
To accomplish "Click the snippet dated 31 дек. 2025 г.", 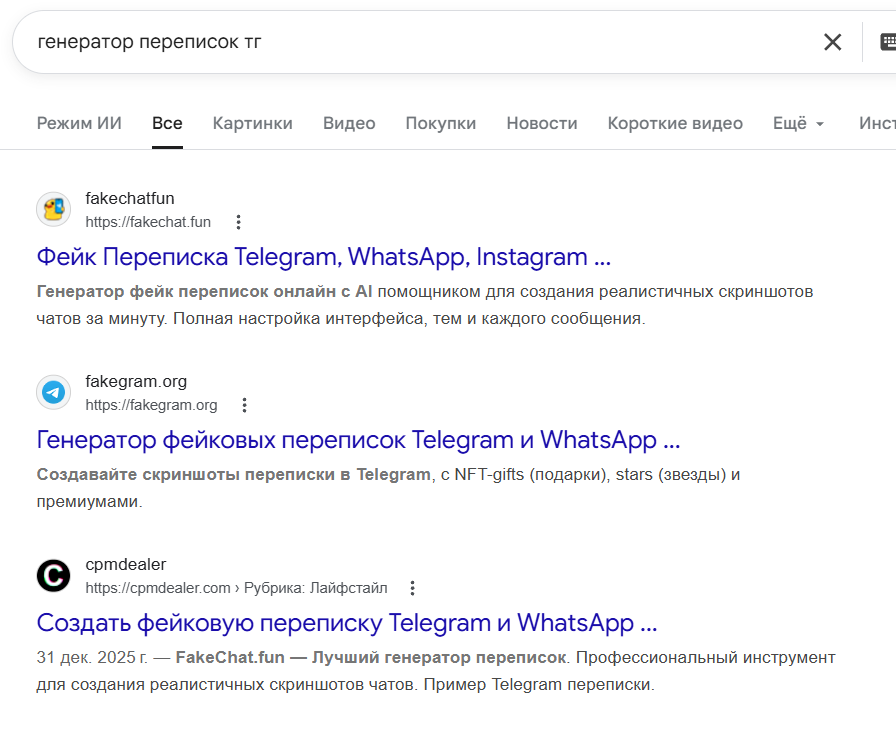I will coord(436,671).
